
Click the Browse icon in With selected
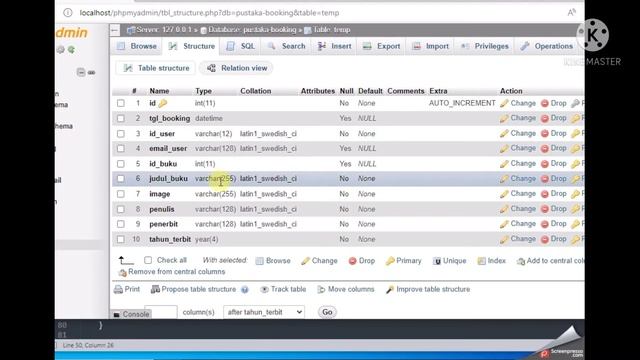coord(260,261)
